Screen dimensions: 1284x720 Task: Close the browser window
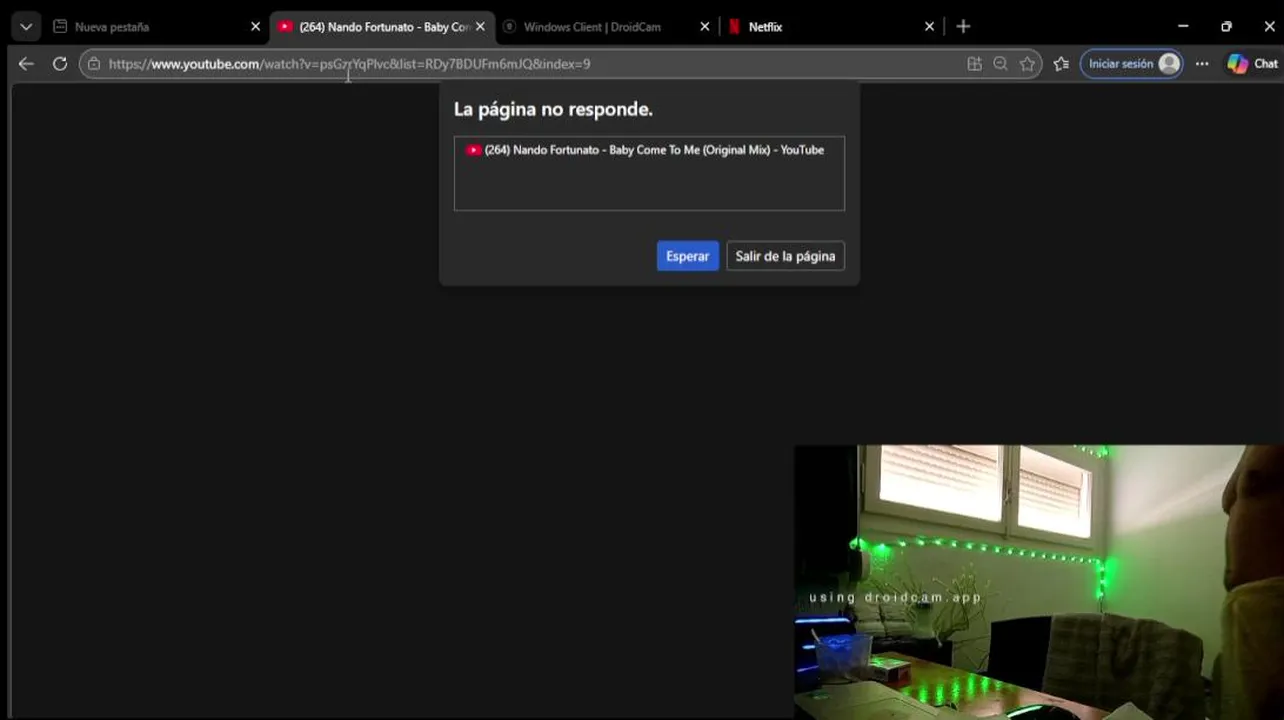1269,27
